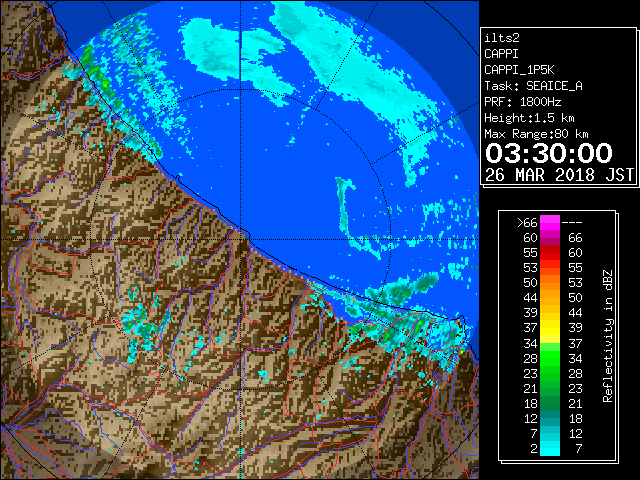Click the bright green 28-34 dBZ swatch
This screenshot has height=480, width=640.
point(550,358)
